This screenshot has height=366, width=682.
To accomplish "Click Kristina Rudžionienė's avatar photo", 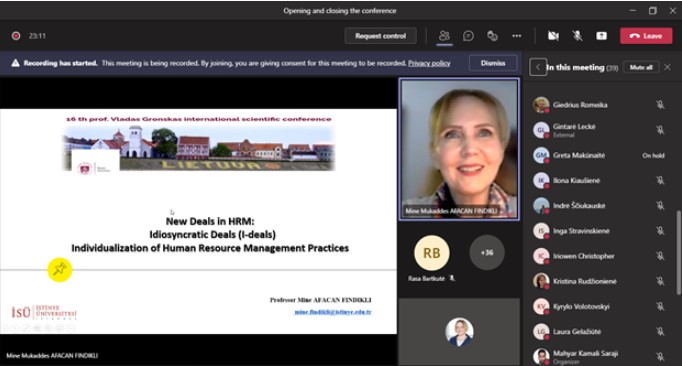I will pyautogui.click(x=541, y=281).
